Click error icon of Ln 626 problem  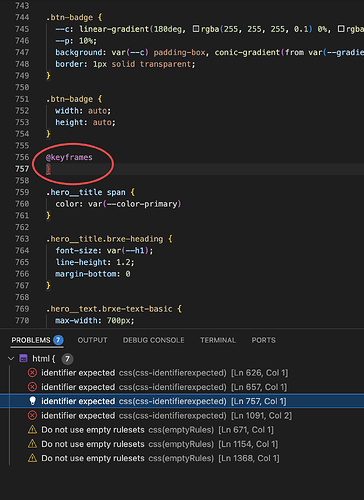pyautogui.click(x=32, y=373)
